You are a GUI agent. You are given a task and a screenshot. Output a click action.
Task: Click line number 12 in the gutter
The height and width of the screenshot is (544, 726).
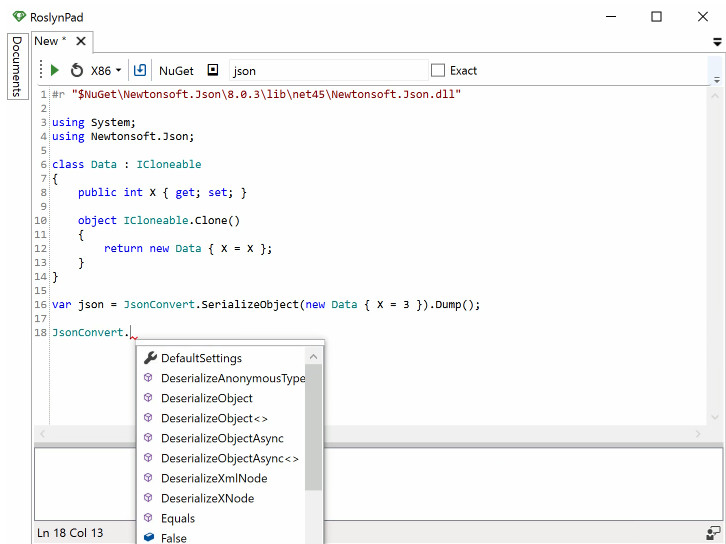(41, 249)
